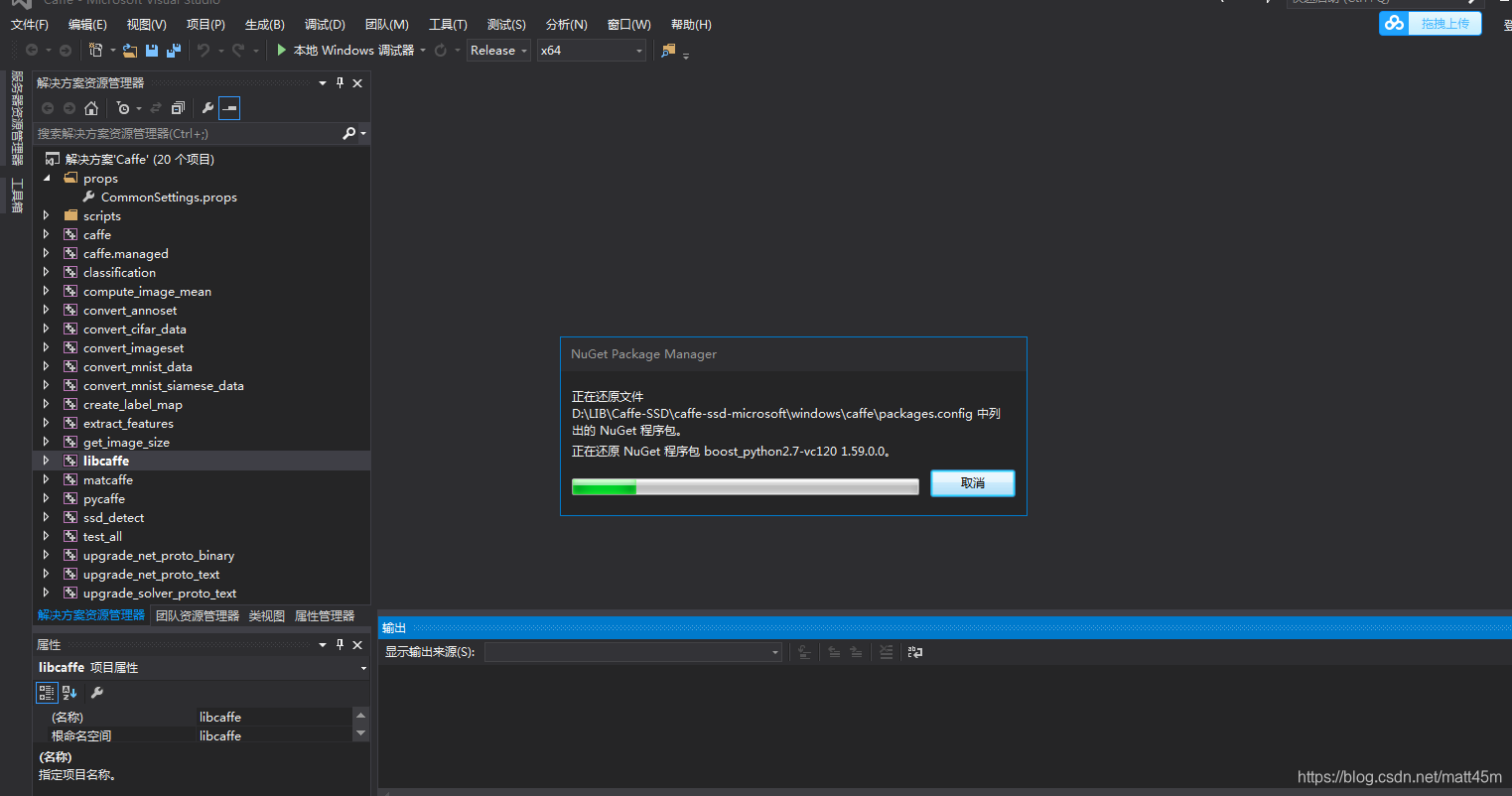Close the Solution Explorer panel

point(357,83)
